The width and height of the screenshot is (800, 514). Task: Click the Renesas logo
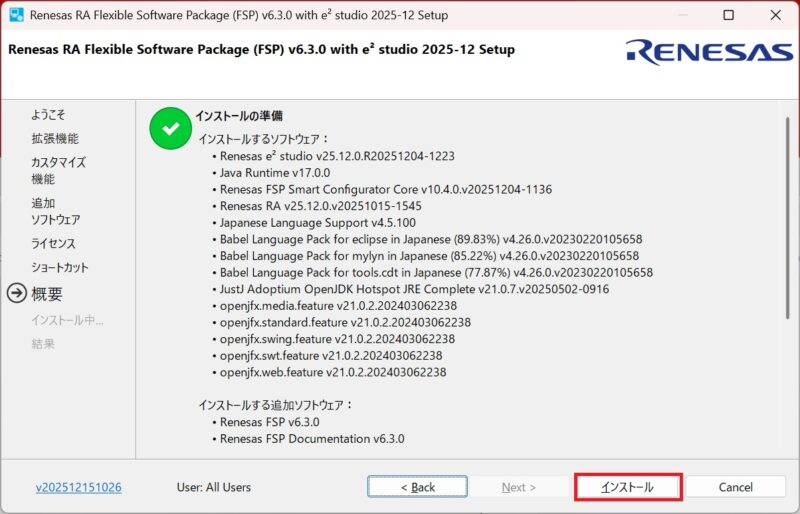tap(709, 52)
